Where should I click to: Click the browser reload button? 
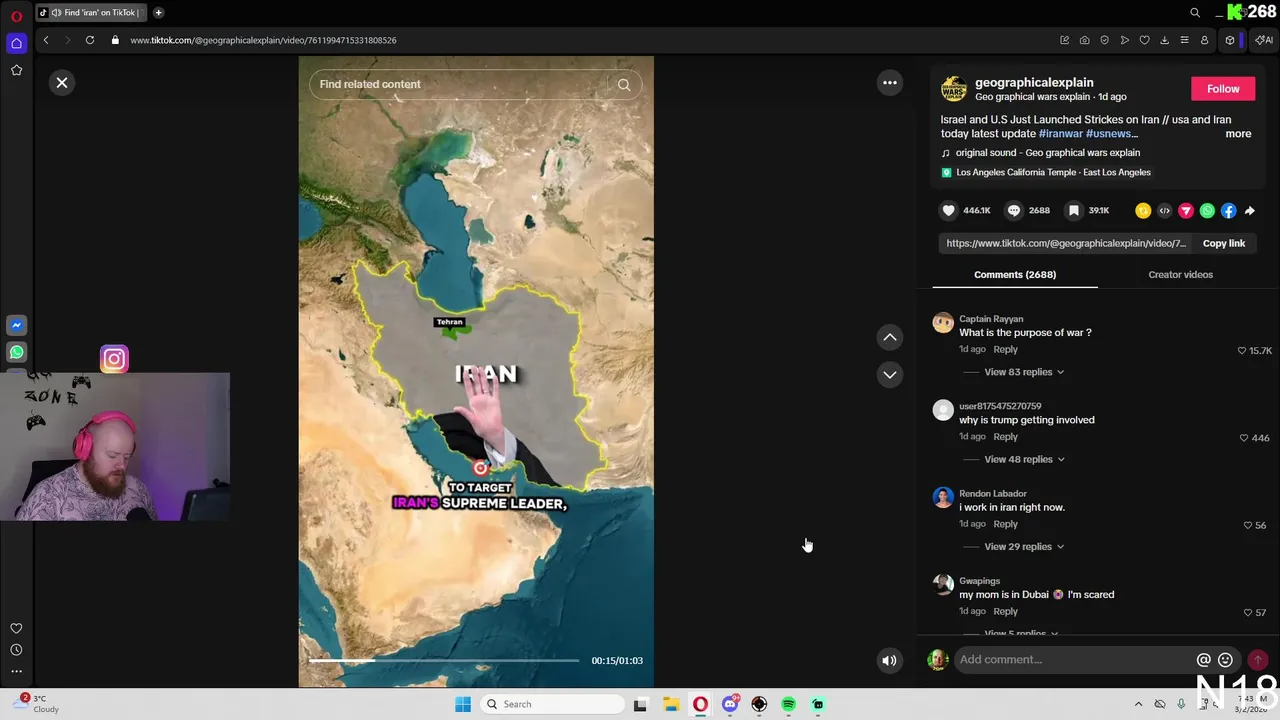point(90,40)
